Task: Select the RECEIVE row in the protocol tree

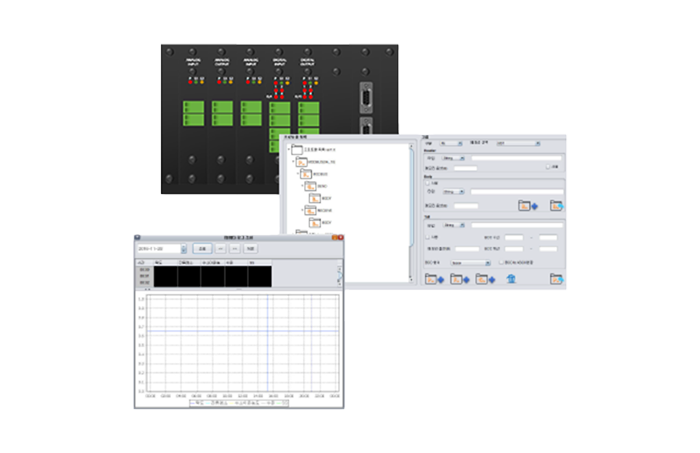Action: 319,210
